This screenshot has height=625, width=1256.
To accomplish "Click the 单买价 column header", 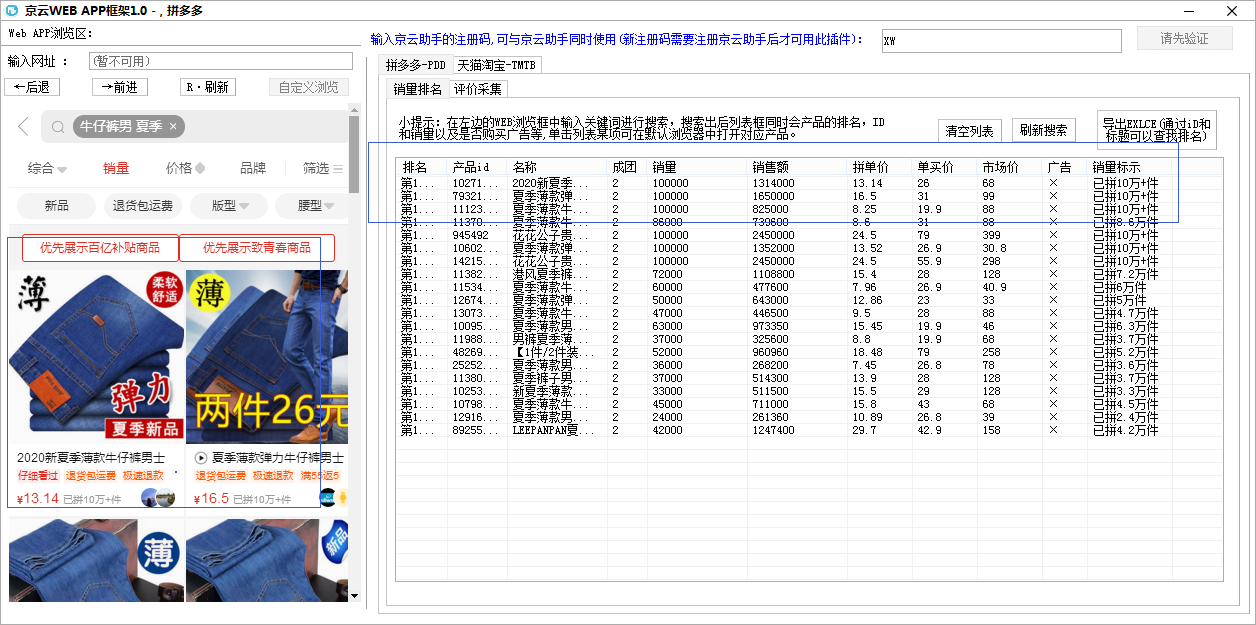I will [x=945, y=167].
